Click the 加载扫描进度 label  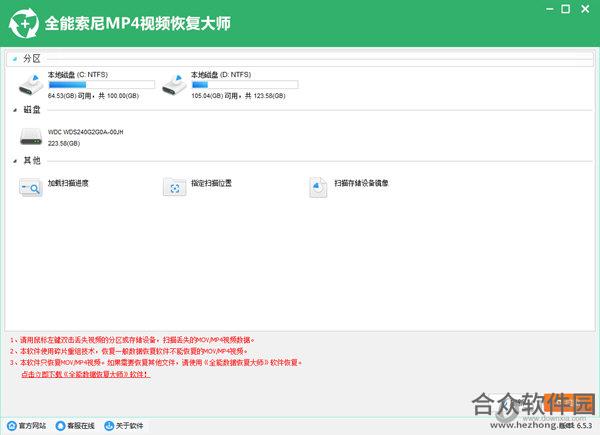pos(68,183)
